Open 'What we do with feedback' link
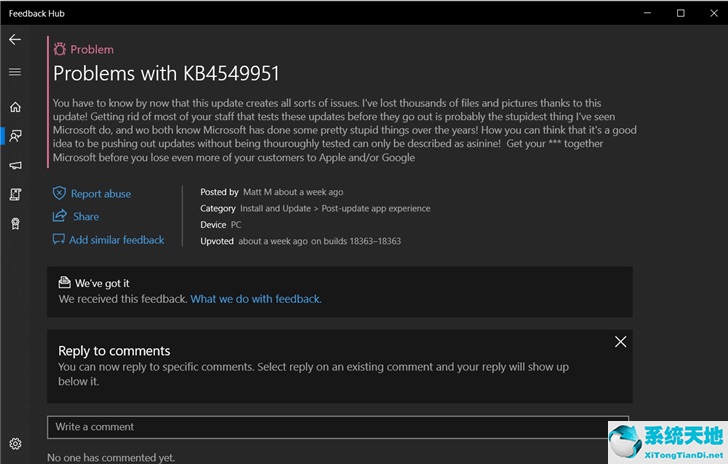728x464 pixels. (x=256, y=299)
